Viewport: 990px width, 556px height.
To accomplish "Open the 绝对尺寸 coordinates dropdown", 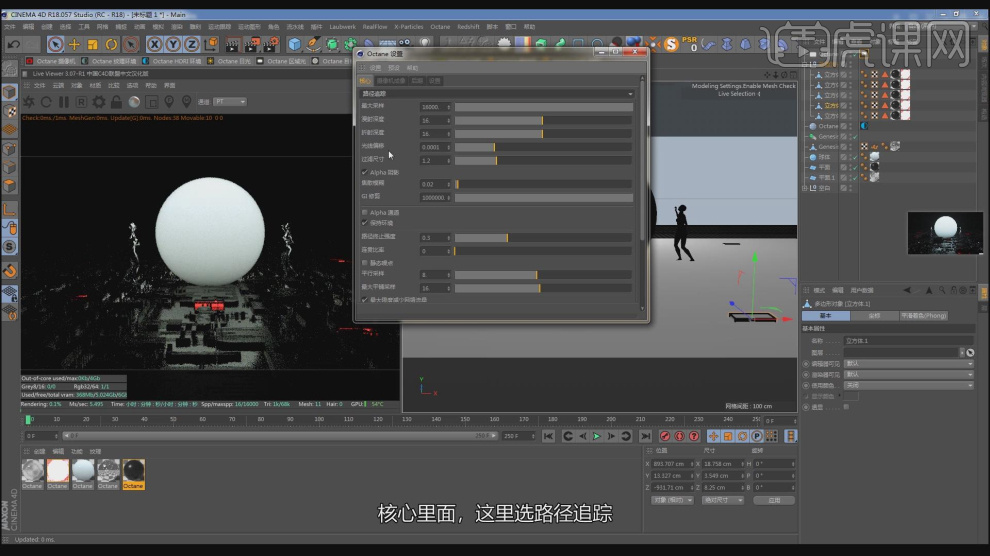I will click(x=722, y=500).
